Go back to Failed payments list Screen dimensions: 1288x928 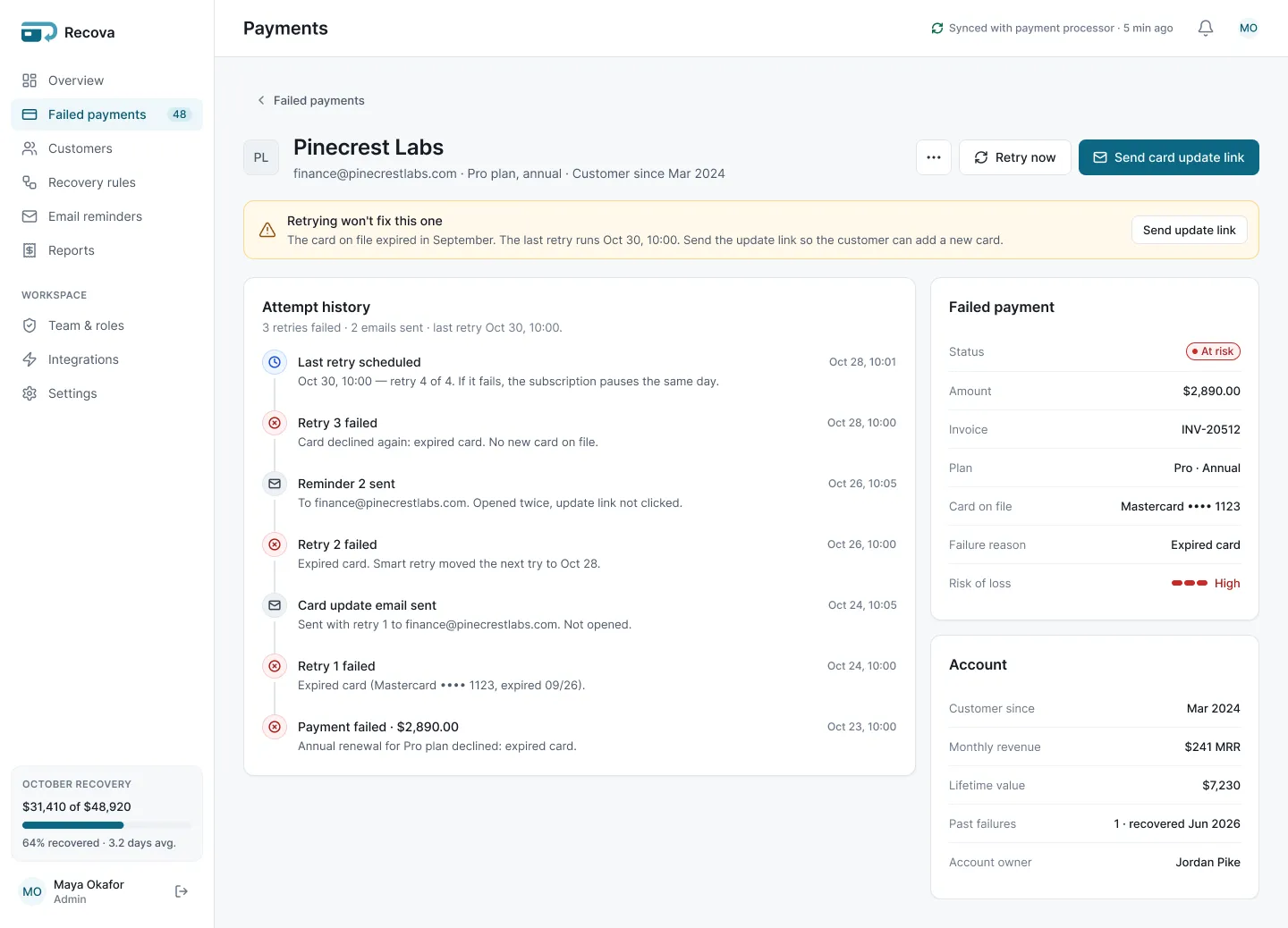[x=310, y=100]
